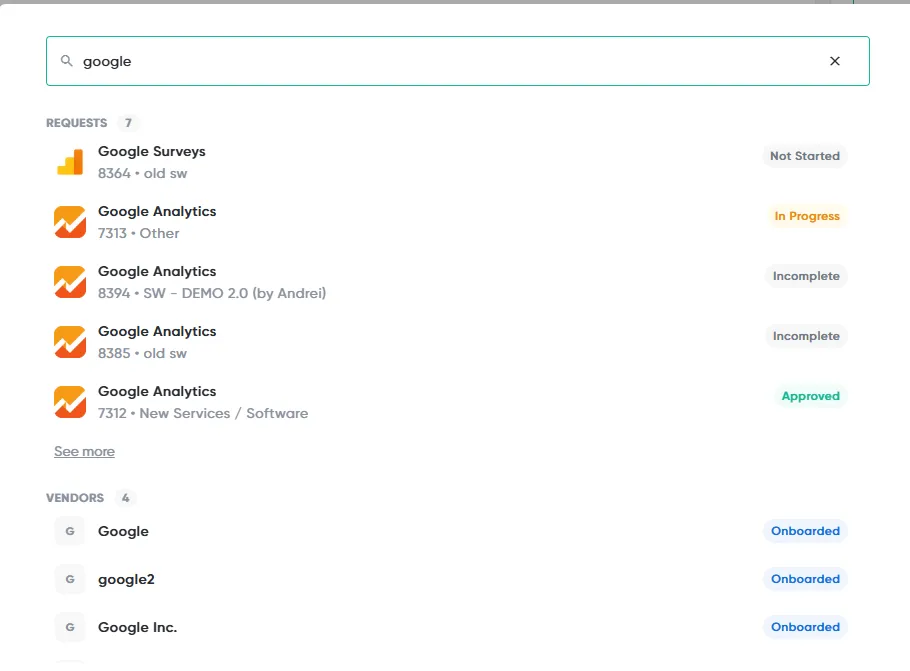
Task: Click Onboarded badge for Google vendor
Action: [x=805, y=531]
